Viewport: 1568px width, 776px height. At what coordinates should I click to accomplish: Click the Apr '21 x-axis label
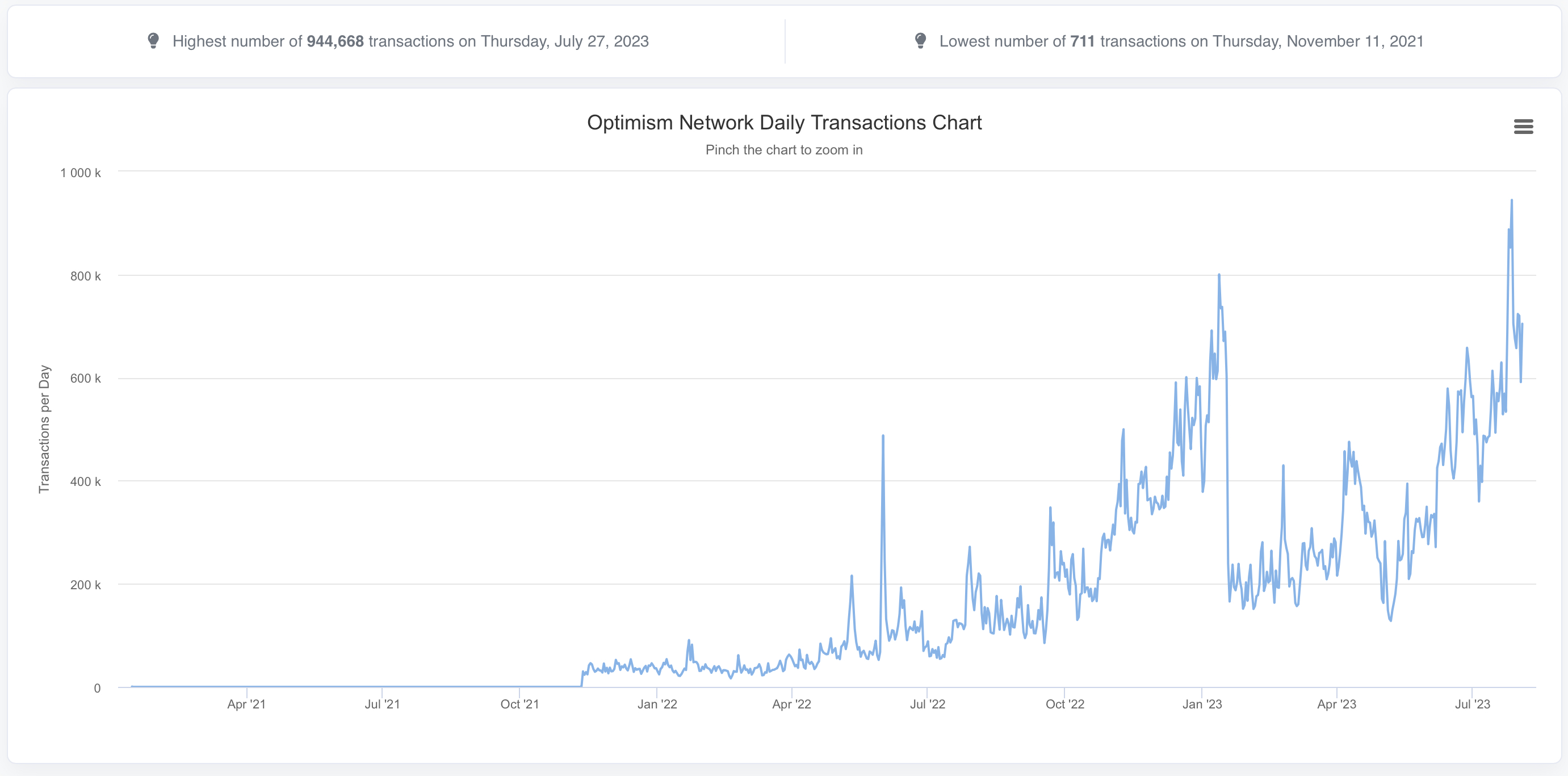click(246, 704)
